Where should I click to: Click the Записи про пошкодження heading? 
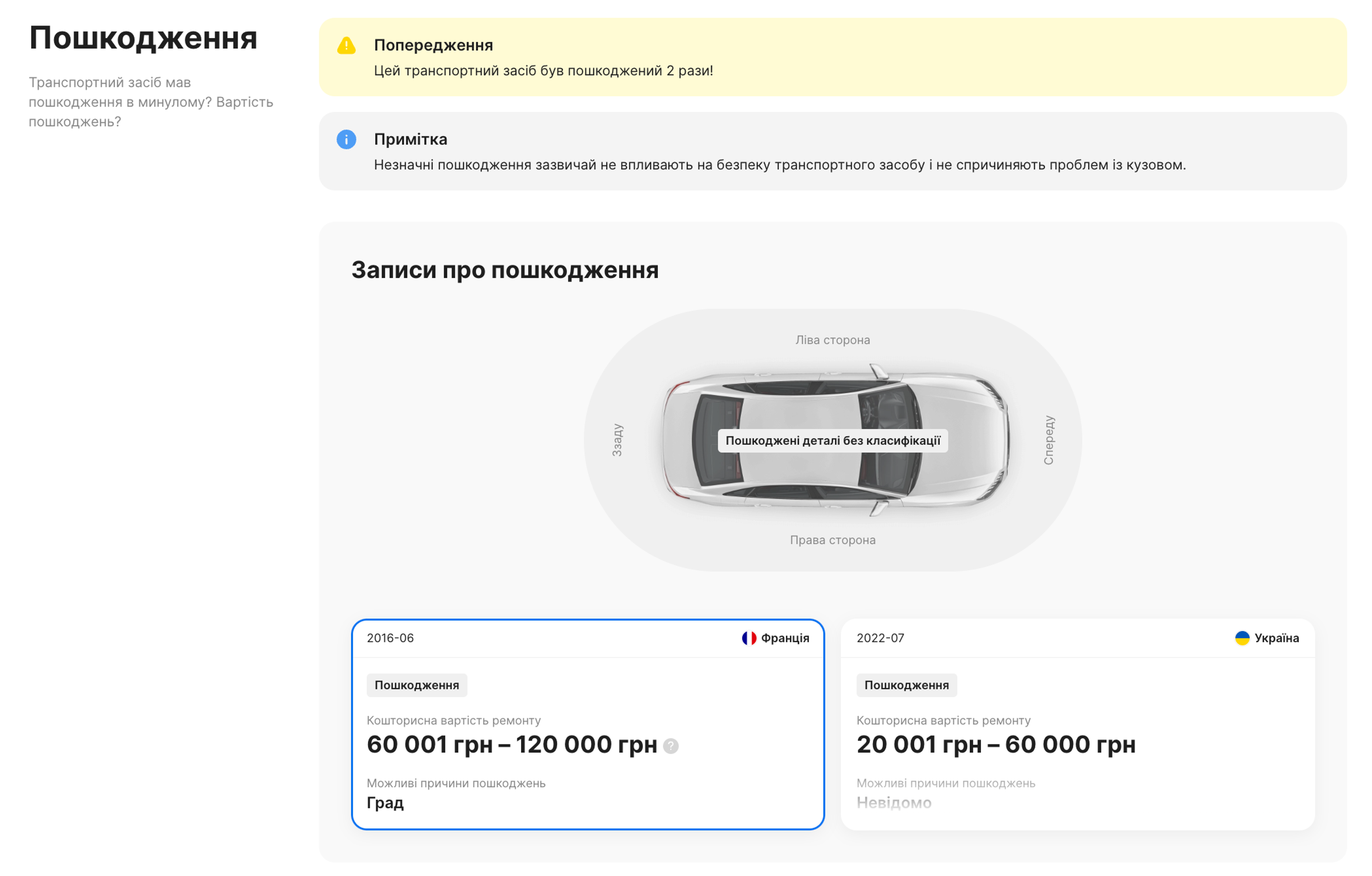[x=505, y=271]
